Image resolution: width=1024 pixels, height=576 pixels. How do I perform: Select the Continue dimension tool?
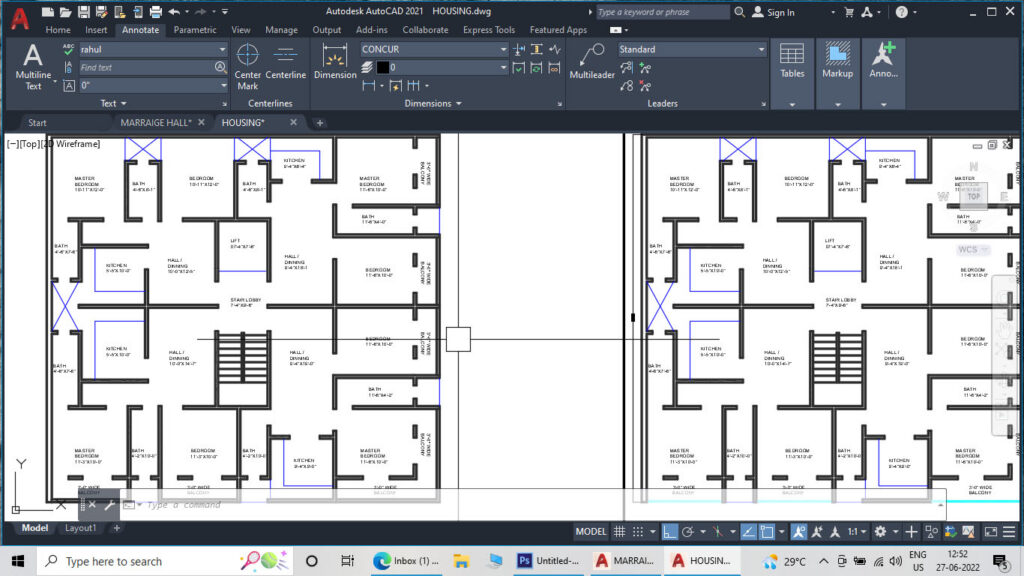coord(413,86)
